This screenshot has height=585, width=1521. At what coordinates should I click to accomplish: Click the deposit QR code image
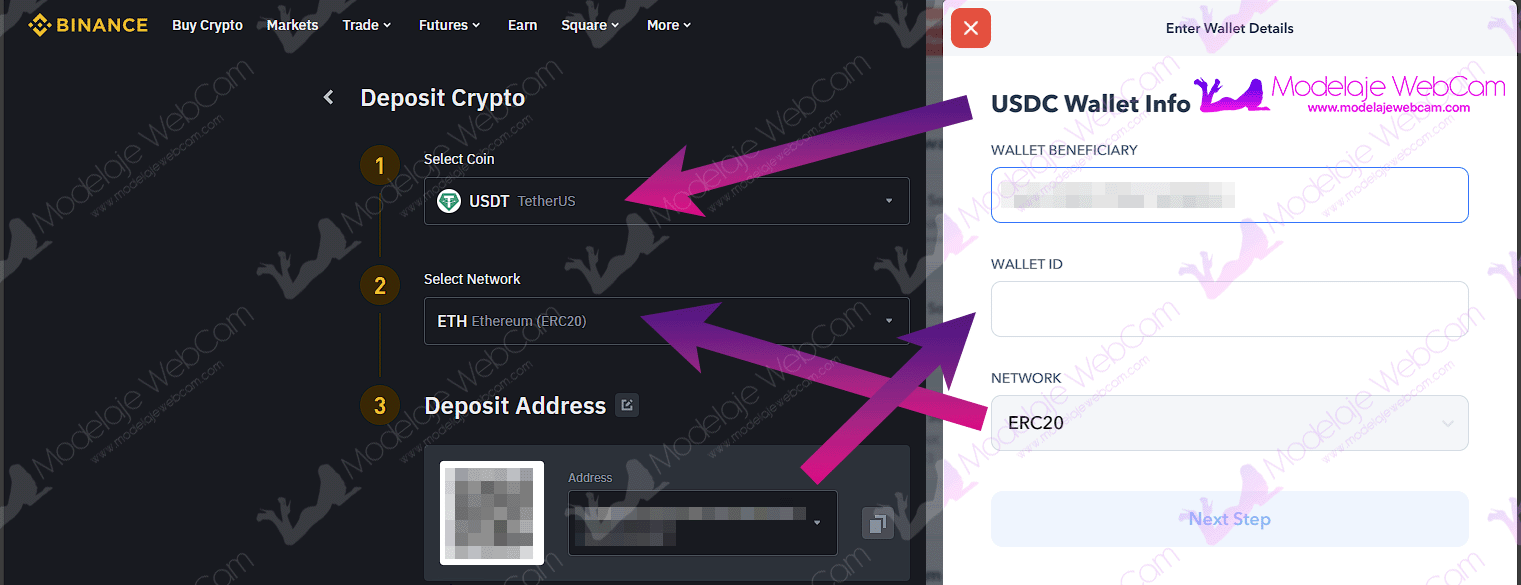492,512
